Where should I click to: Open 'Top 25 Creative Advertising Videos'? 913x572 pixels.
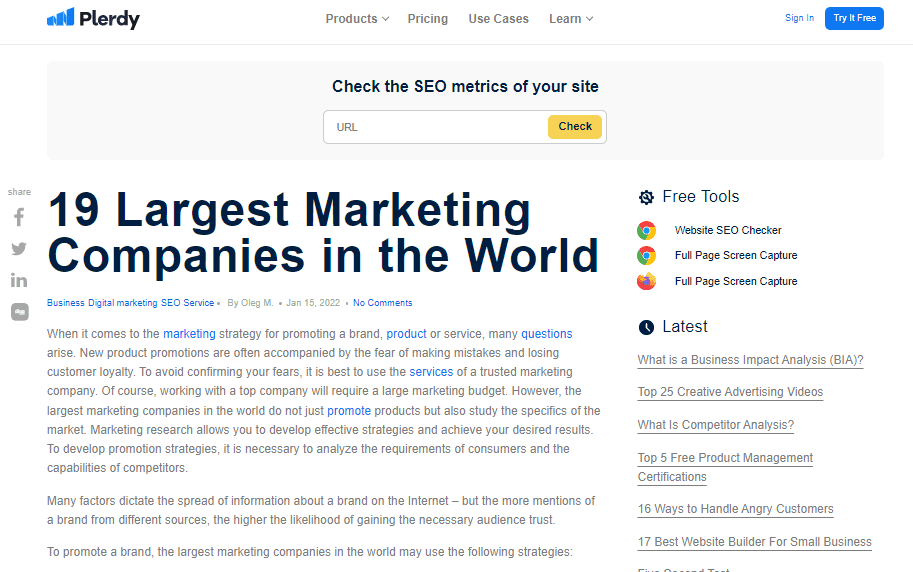point(730,392)
